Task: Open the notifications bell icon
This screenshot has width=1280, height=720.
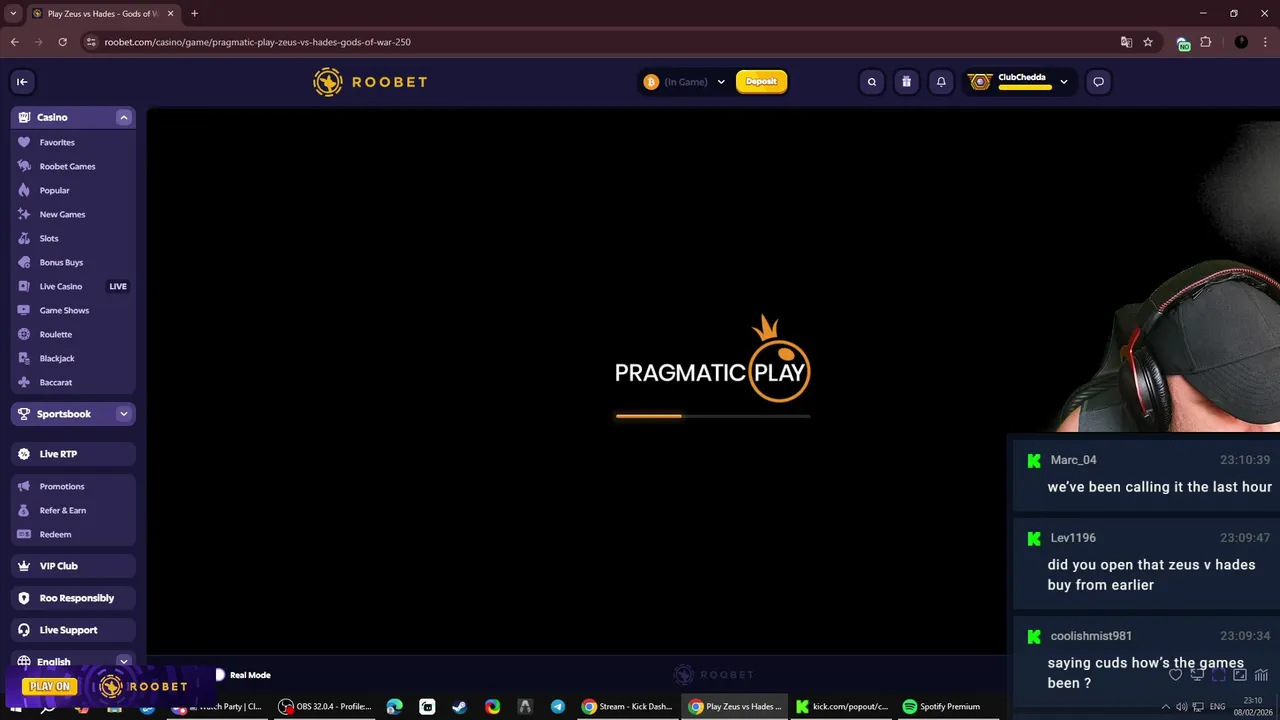Action: [941, 82]
